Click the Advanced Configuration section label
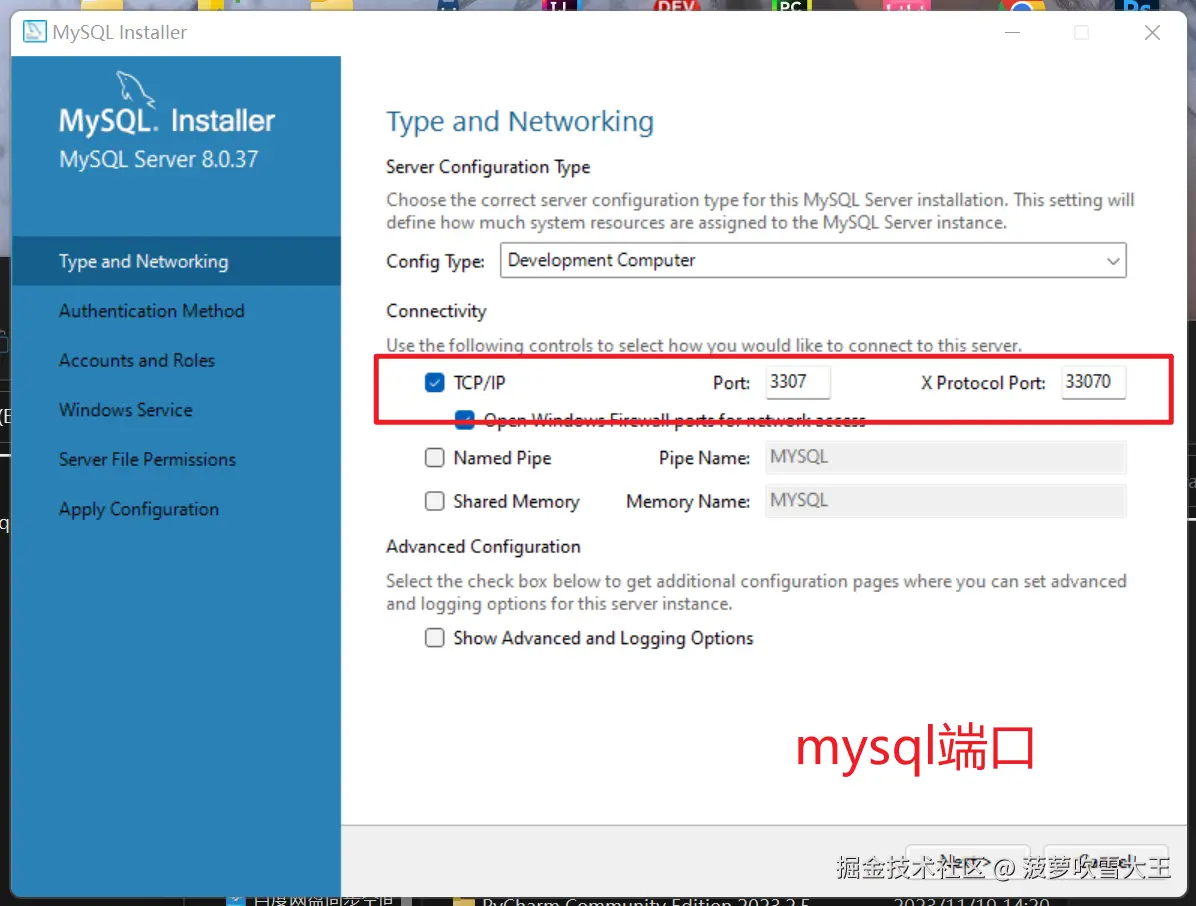The image size is (1196, 906). (483, 547)
